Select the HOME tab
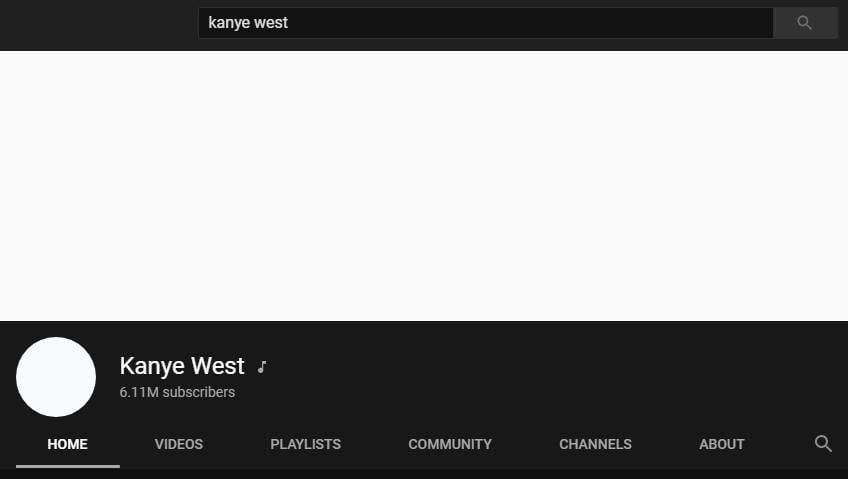This screenshot has height=479, width=848. click(x=67, y=444)
